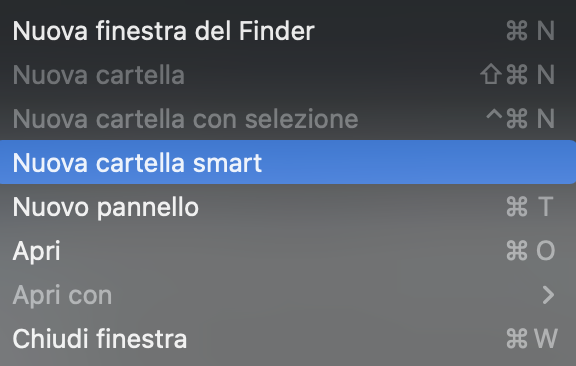Click the command symbol in the Nuova cartella row
Image resolution: width=576 pixels, height=366 pixels.
click(517, 75)
